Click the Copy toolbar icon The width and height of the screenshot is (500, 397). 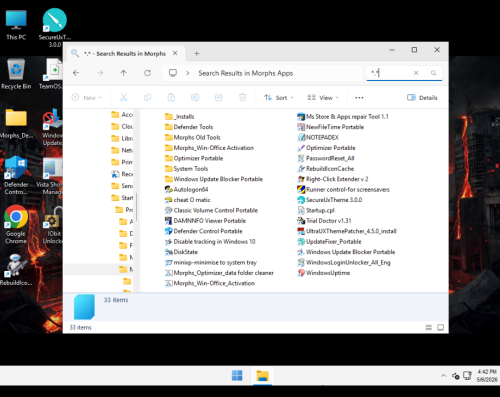[147, 97]
